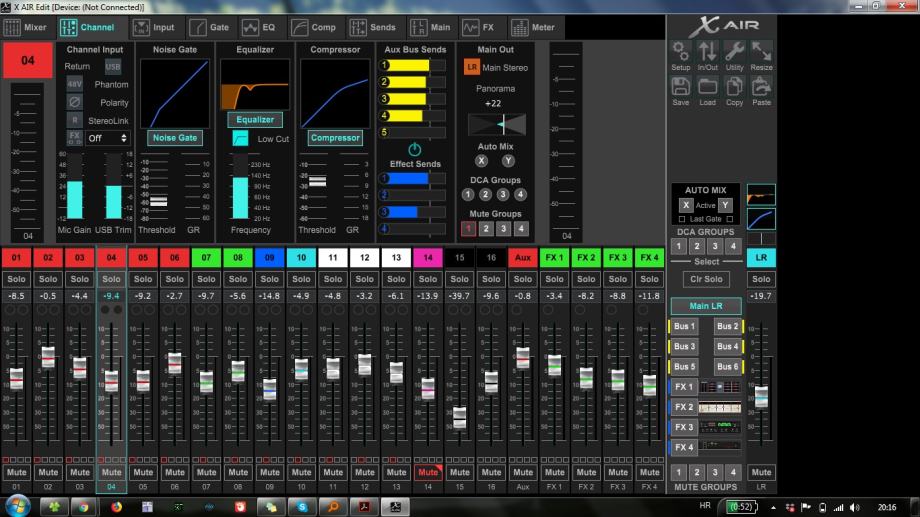Click the Paste icon
Viewport: 920px width, 517px height.
(x=761, y=88)
